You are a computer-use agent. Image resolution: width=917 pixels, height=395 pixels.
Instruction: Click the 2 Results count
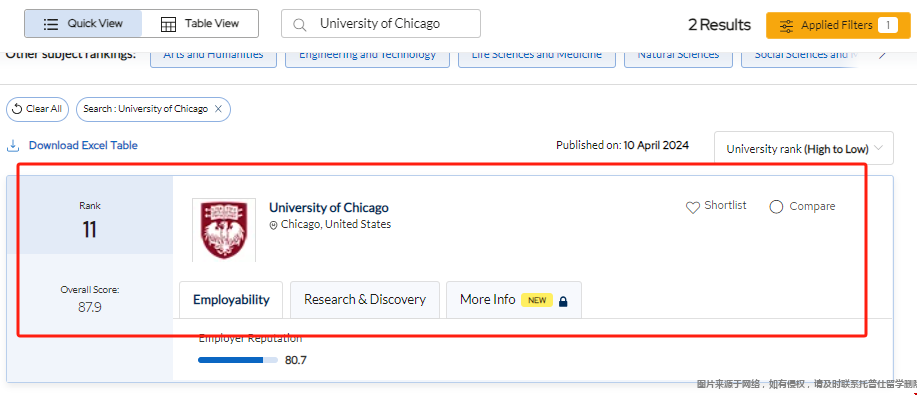719,25
